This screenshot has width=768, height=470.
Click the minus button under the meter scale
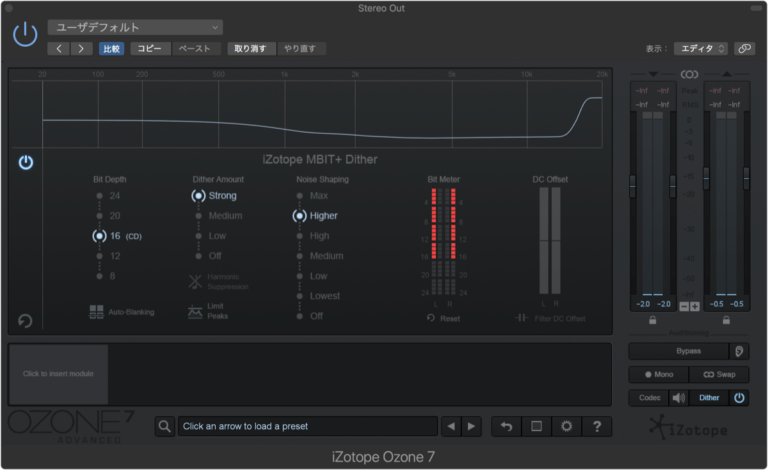[x=684, y=306]
